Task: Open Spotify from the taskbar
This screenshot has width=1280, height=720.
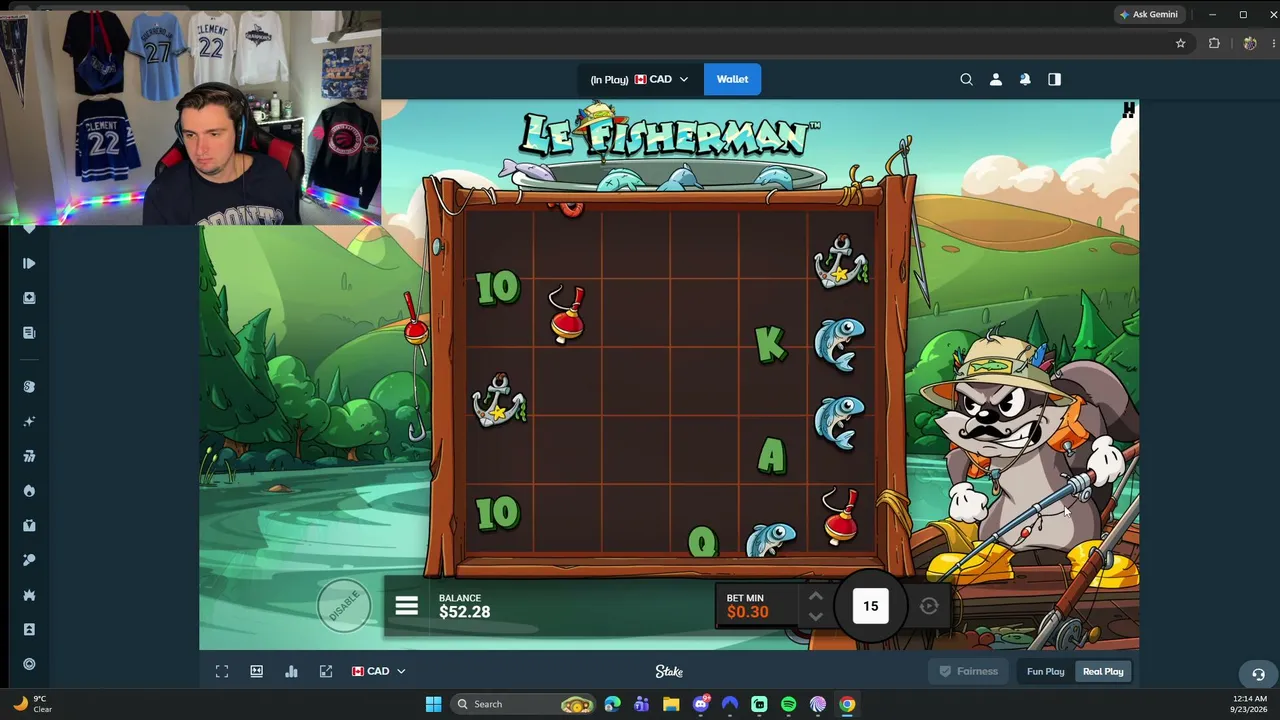Action: tap(788, 704)
